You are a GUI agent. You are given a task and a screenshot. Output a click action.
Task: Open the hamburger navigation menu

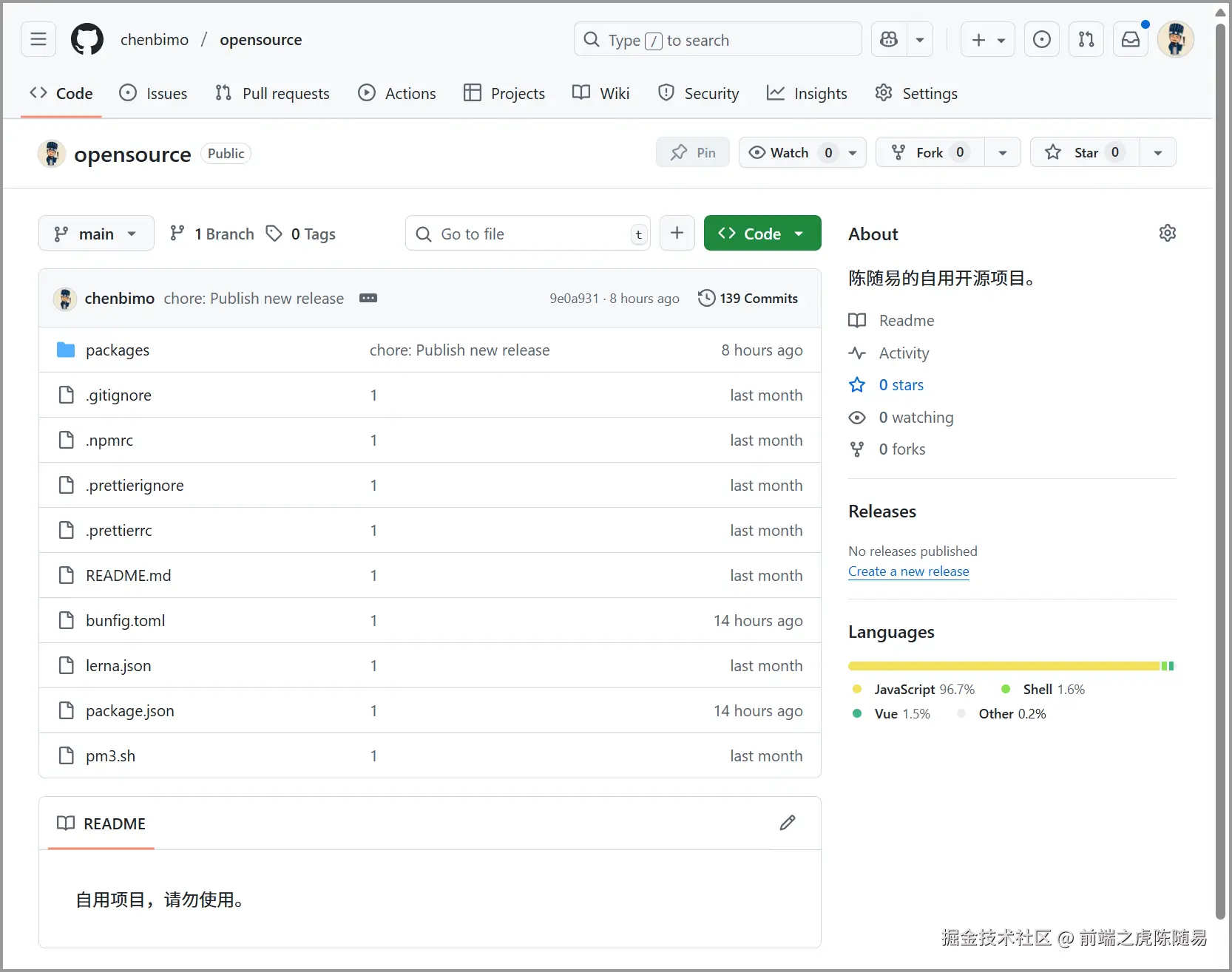click(x=38, y=39)
